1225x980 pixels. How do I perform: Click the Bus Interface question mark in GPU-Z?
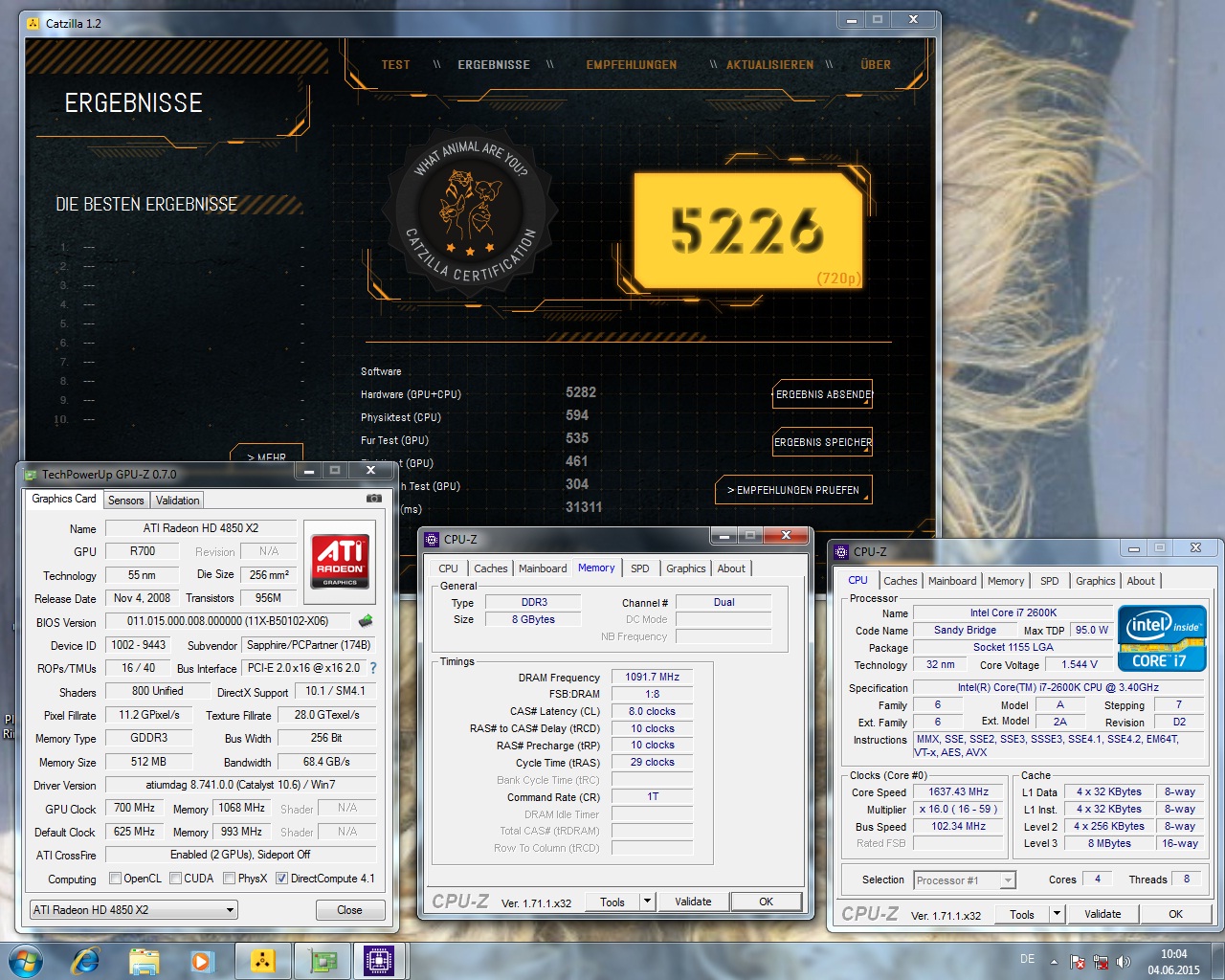tap(373, 668)
